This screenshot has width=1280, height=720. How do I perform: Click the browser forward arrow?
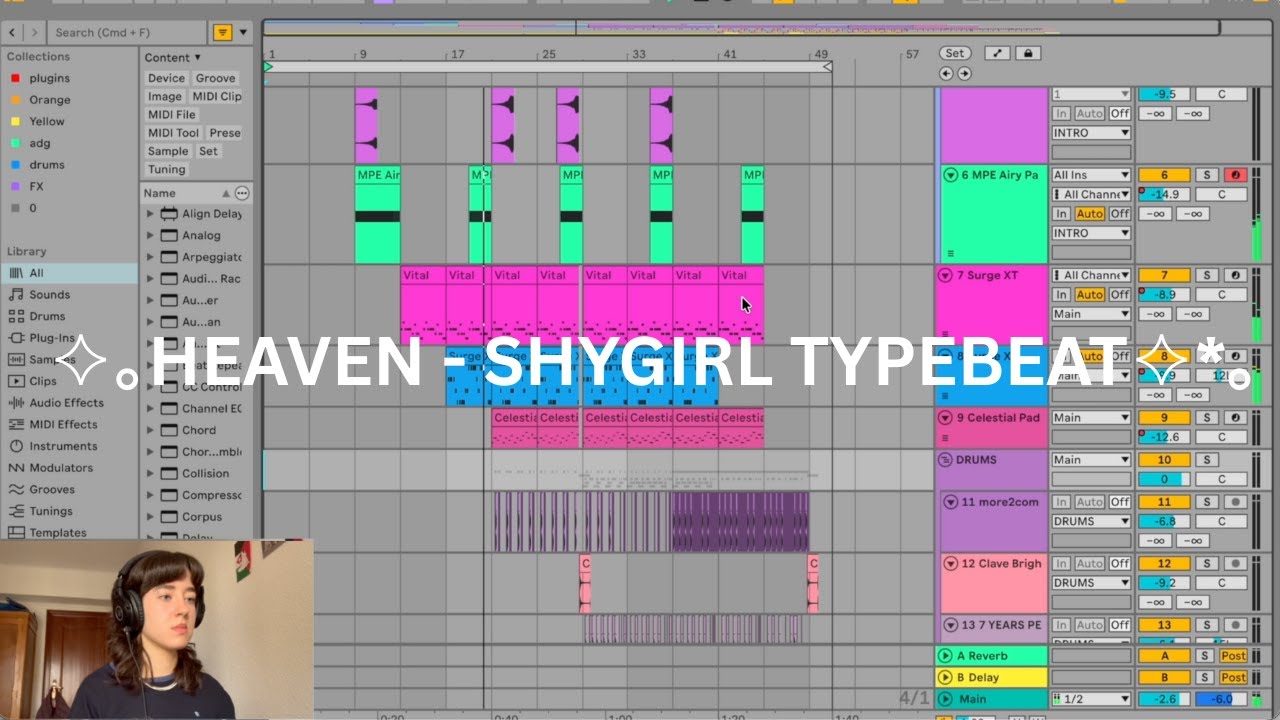pyautogui.click(x=35, y=33)
